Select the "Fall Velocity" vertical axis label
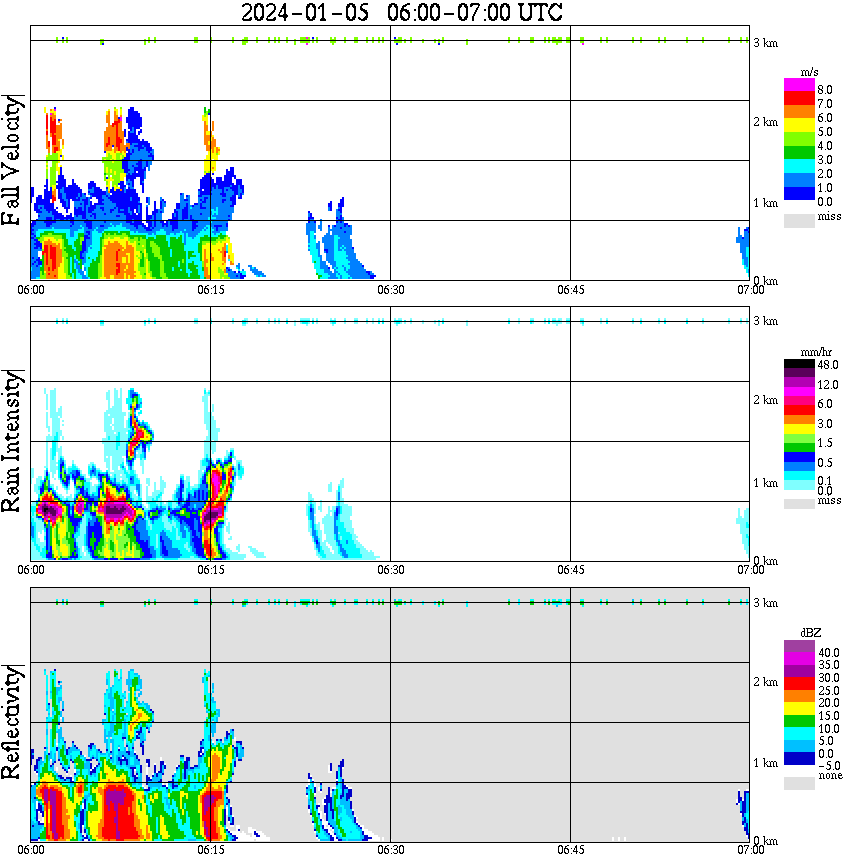 (x=12, y=160)
